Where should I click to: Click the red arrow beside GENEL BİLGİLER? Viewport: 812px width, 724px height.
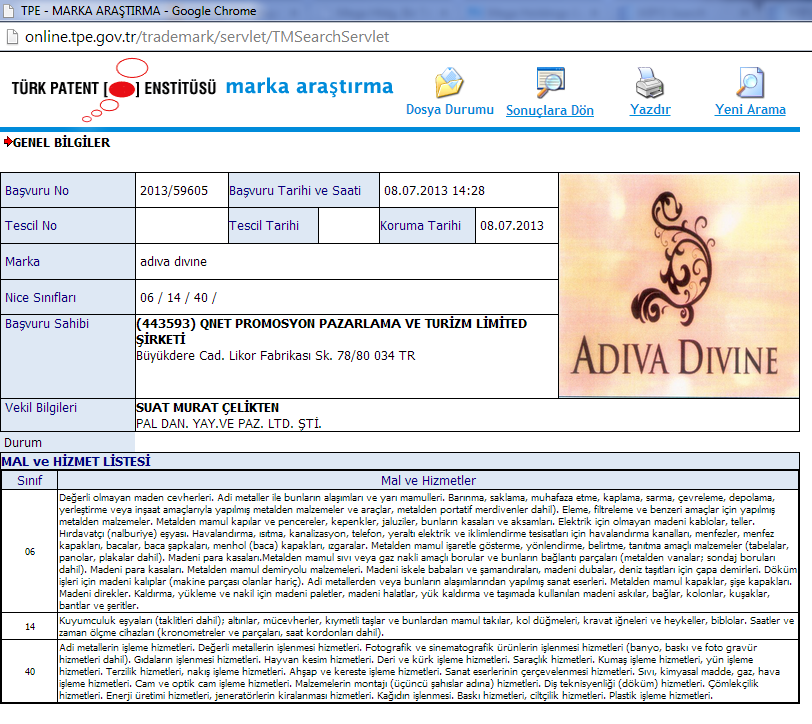(8, 141)
